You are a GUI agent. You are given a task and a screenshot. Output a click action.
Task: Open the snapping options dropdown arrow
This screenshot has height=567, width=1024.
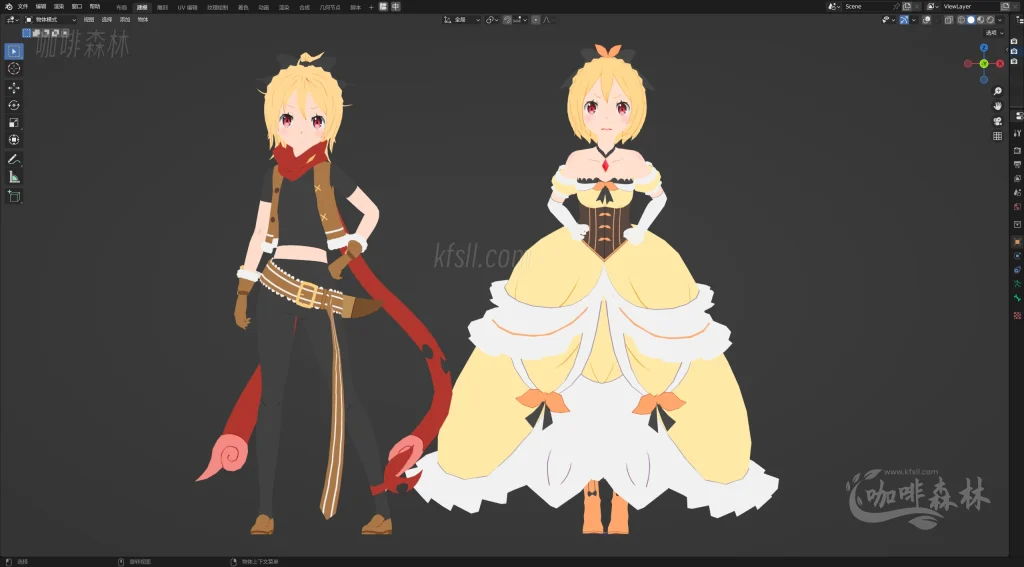[524, 20]
